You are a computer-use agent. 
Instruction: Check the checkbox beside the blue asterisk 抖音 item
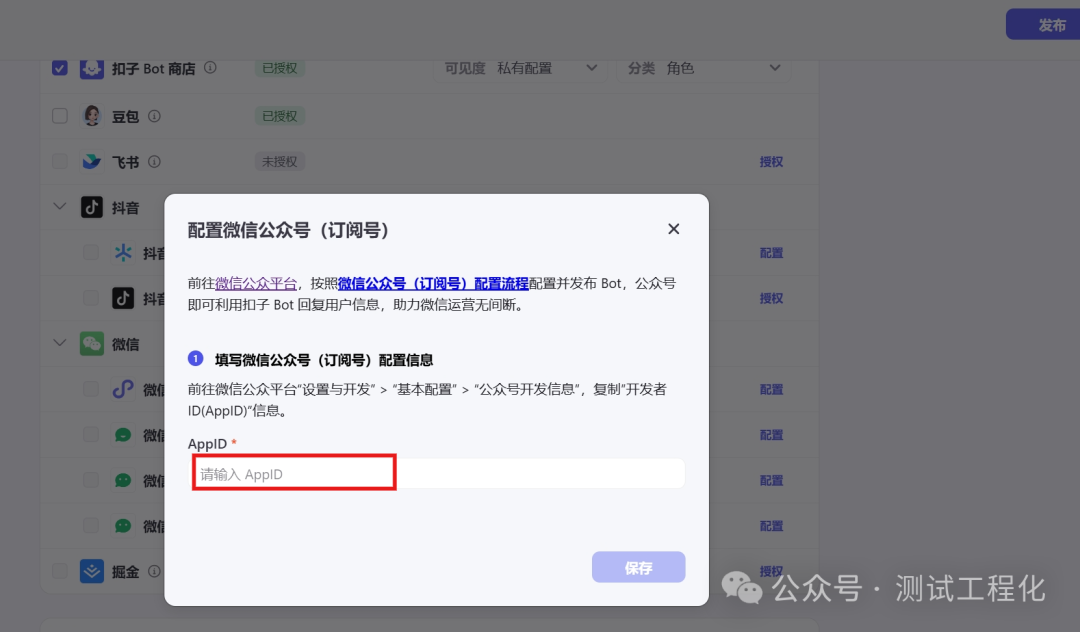point(91,253)
